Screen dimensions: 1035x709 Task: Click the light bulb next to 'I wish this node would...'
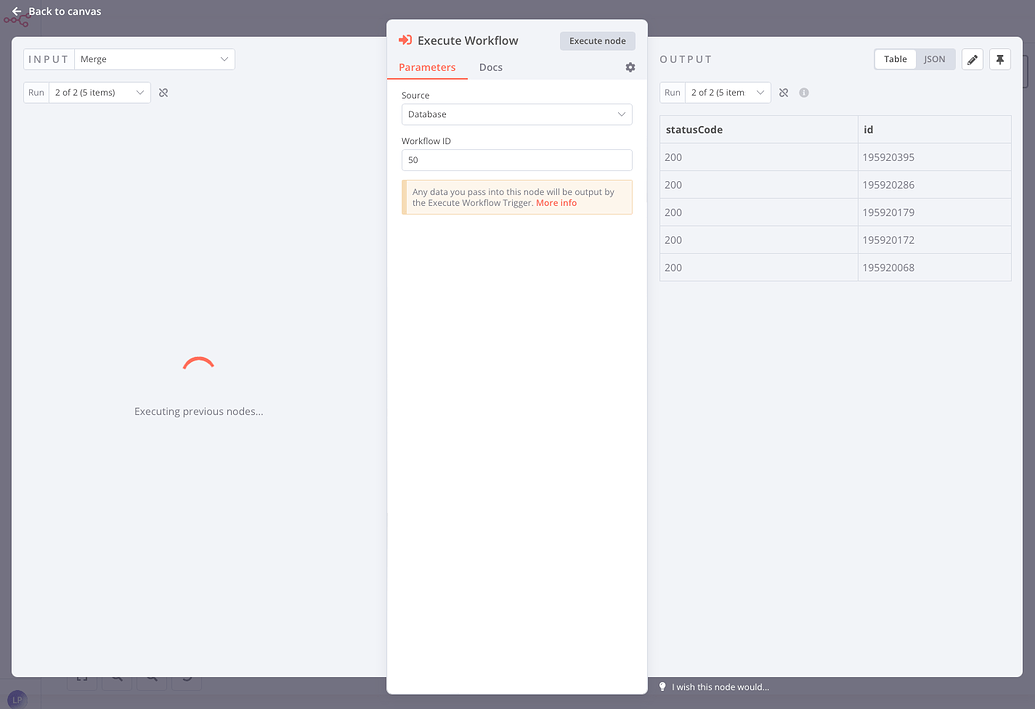point(661,687)
